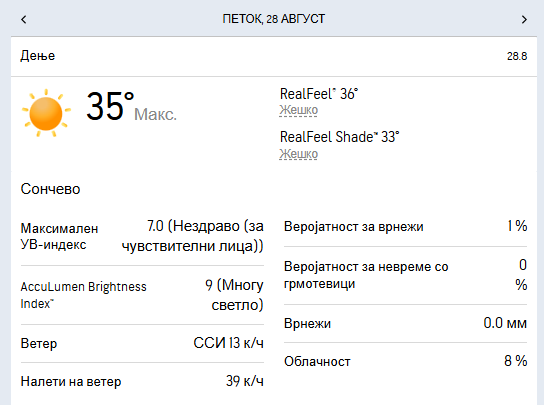Go to previous day with left arrow
Screen dimensions: 544x405
(x=24, y=19)
